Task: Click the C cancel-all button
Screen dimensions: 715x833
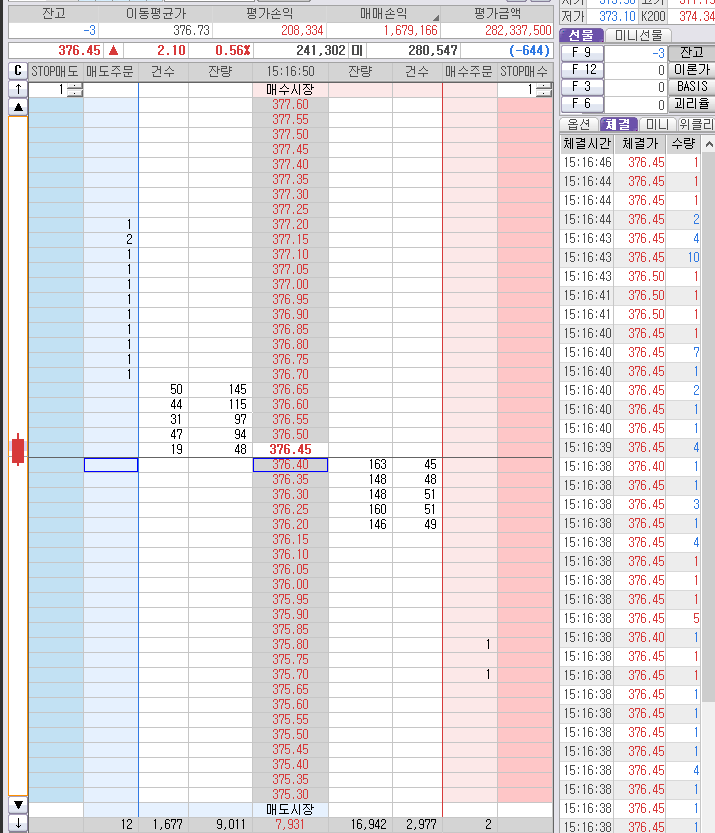Action: [x=18, y=71]
